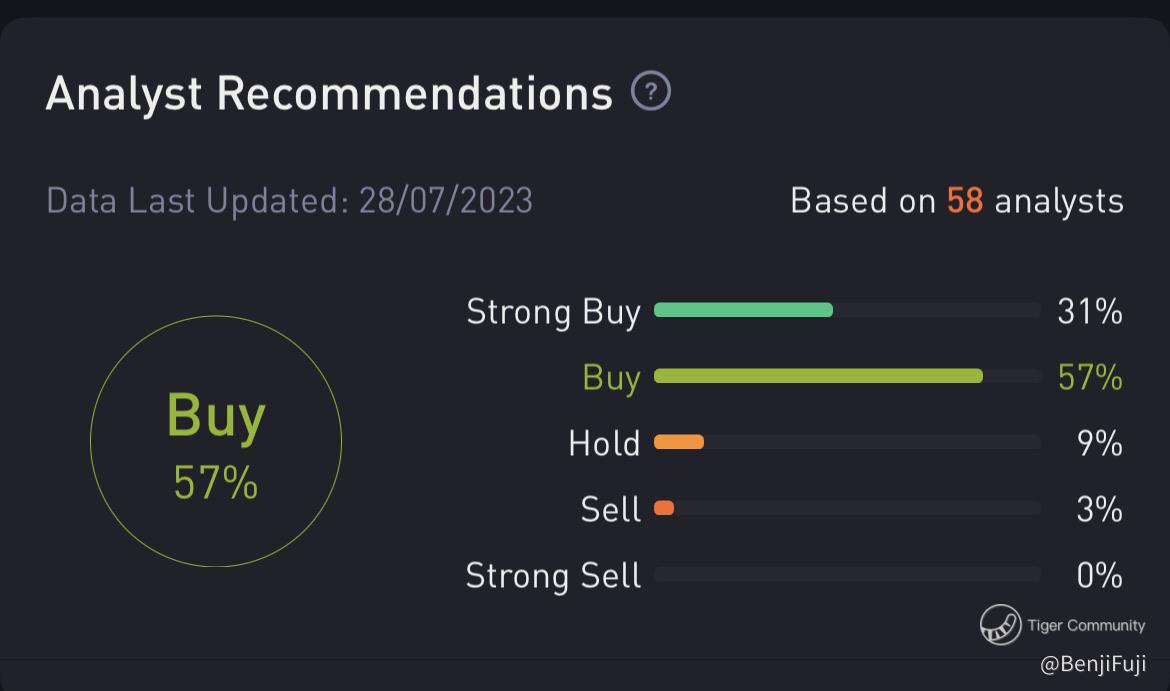This screenshot has height=691, width=1170.
Task: Select the highlighted Buy label
Action: tap(611, 378)
